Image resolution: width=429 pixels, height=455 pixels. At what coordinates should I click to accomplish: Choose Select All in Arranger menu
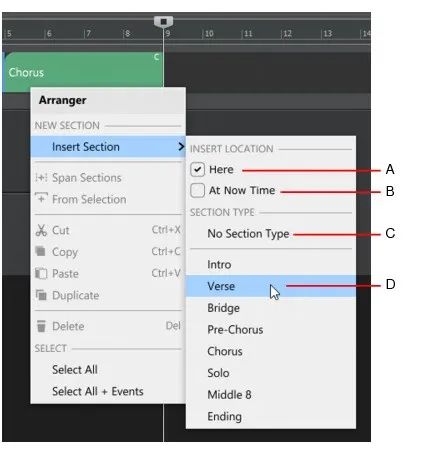[x=75, y=369]
